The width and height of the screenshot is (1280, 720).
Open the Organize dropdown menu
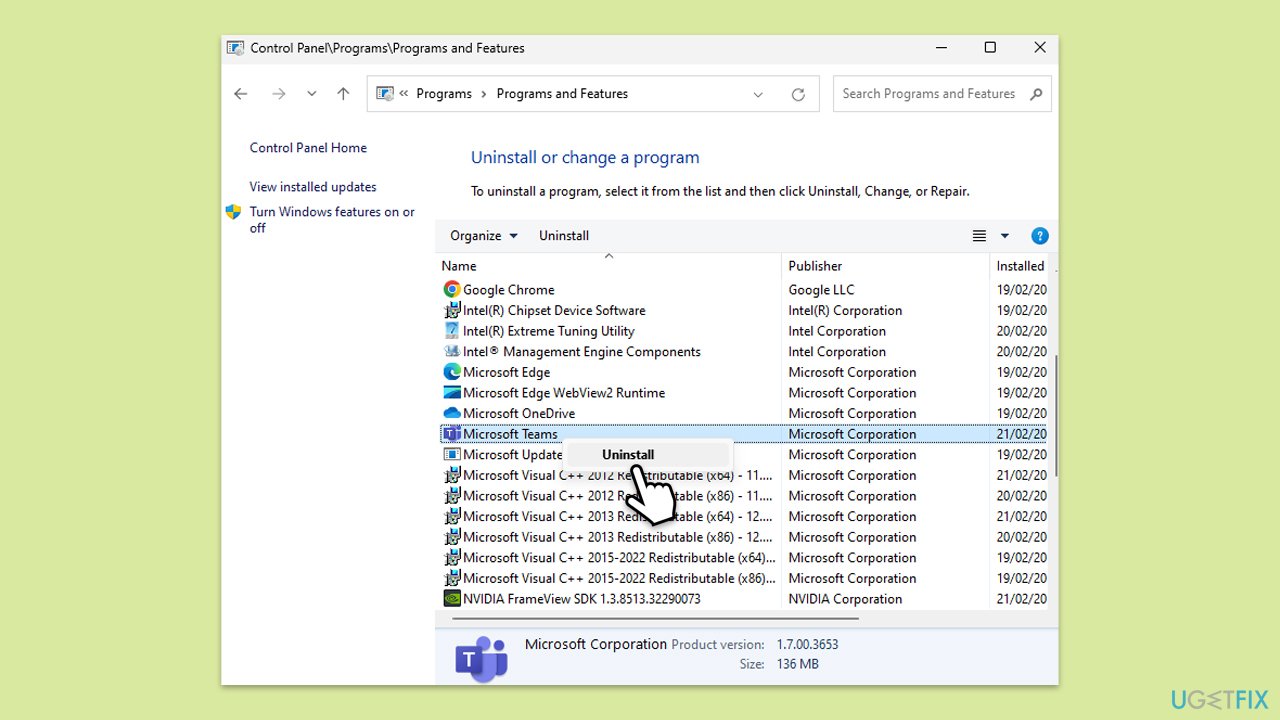484,236
